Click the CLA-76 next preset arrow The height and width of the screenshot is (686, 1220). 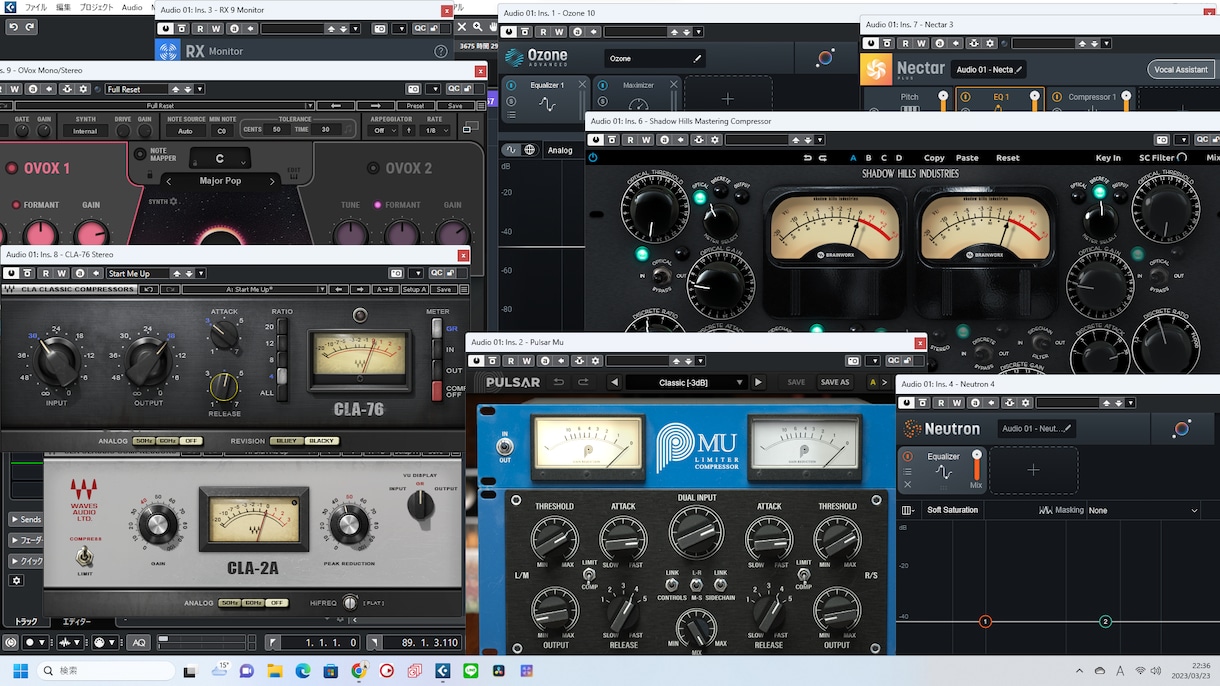(358, 289)
